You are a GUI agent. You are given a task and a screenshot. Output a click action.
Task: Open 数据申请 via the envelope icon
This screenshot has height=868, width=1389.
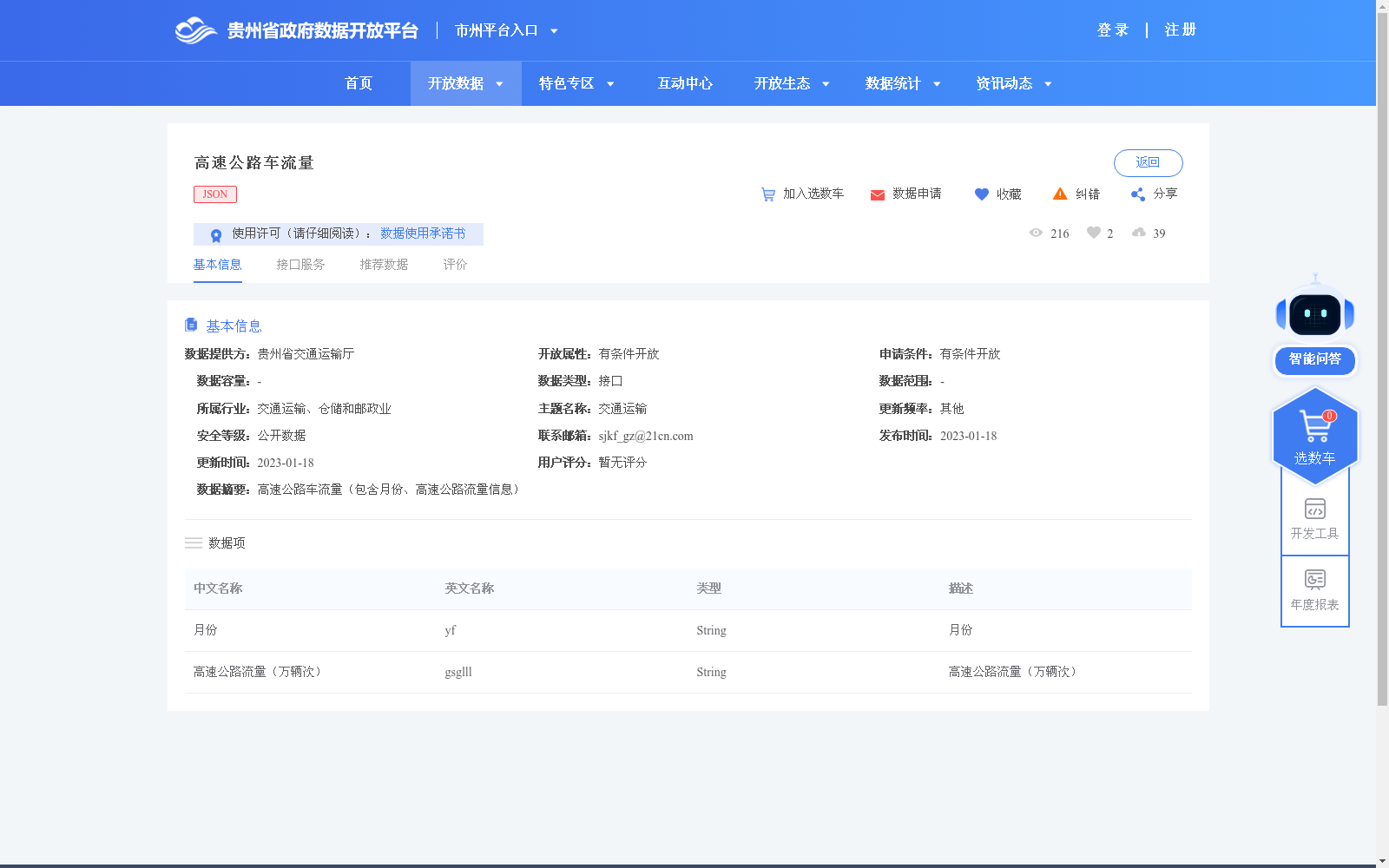[877, 194]
